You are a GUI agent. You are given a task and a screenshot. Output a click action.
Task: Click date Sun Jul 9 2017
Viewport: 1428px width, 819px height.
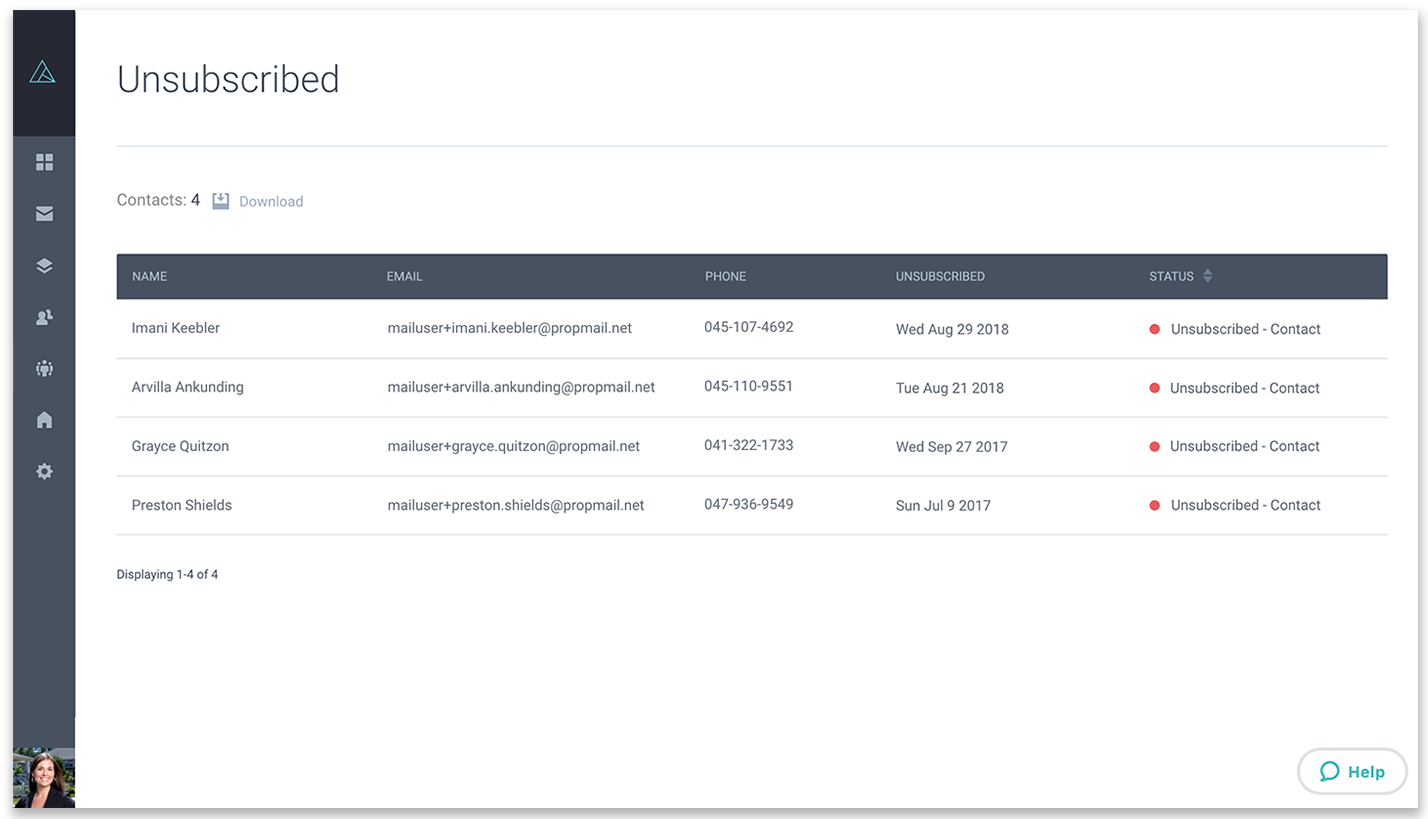click(x=943, y=506)
